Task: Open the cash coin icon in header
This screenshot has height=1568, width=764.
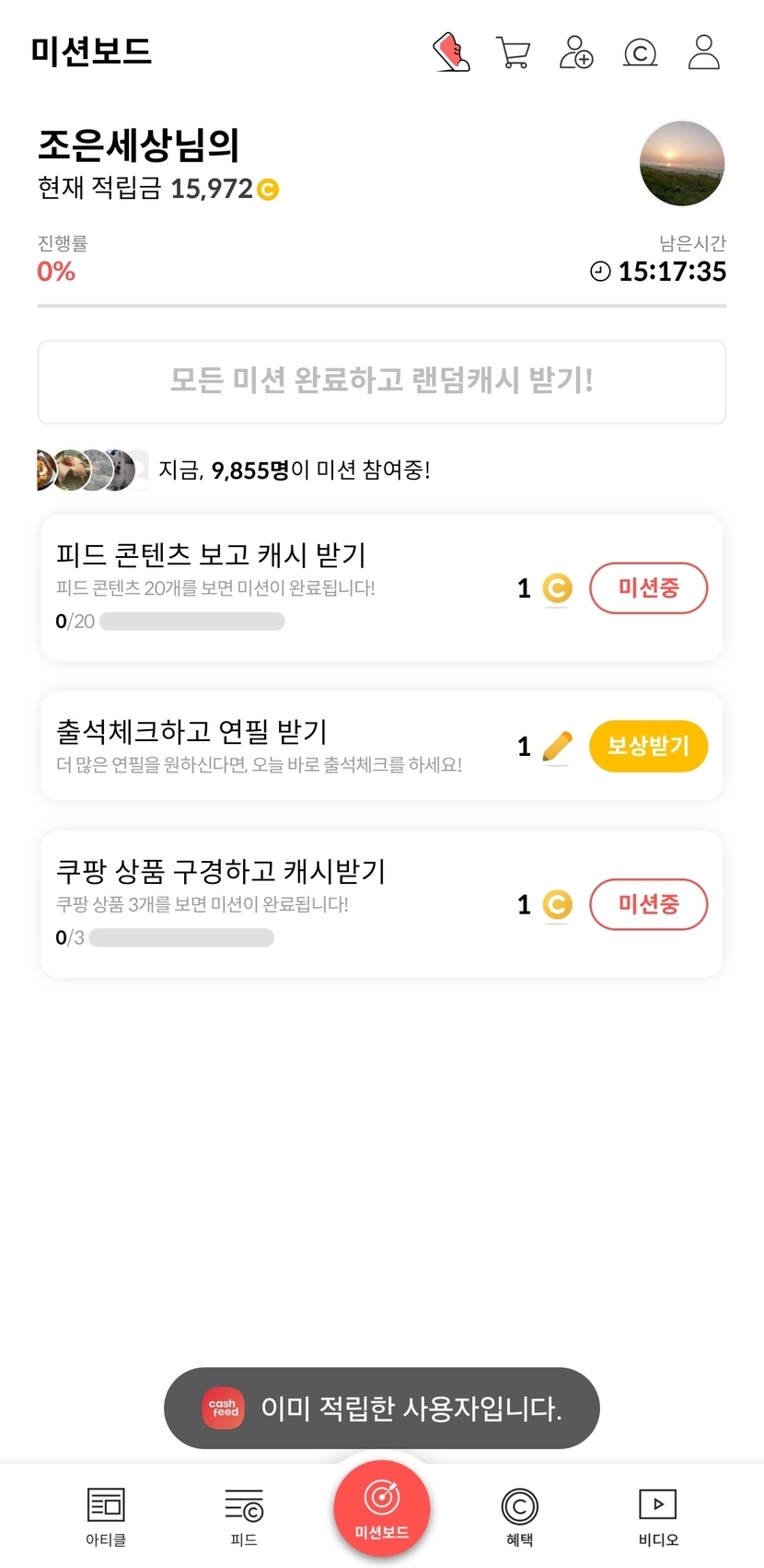Action: 640,52
